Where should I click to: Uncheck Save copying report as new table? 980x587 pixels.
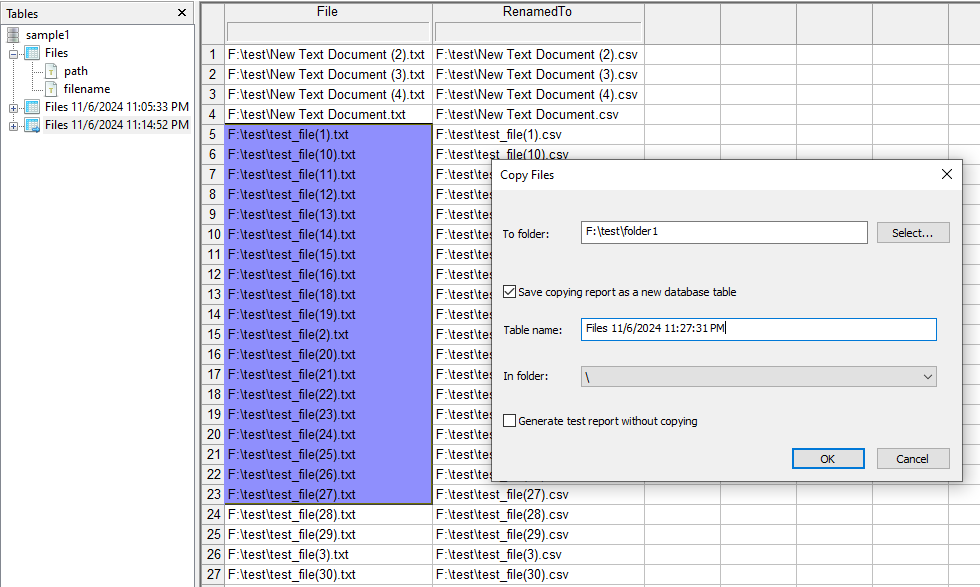coord(510,292)
